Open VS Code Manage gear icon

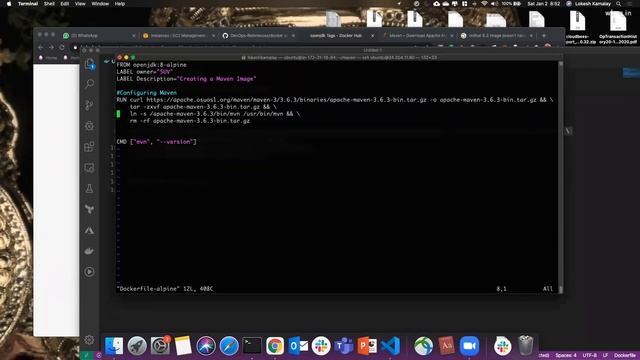pos(89,340)
